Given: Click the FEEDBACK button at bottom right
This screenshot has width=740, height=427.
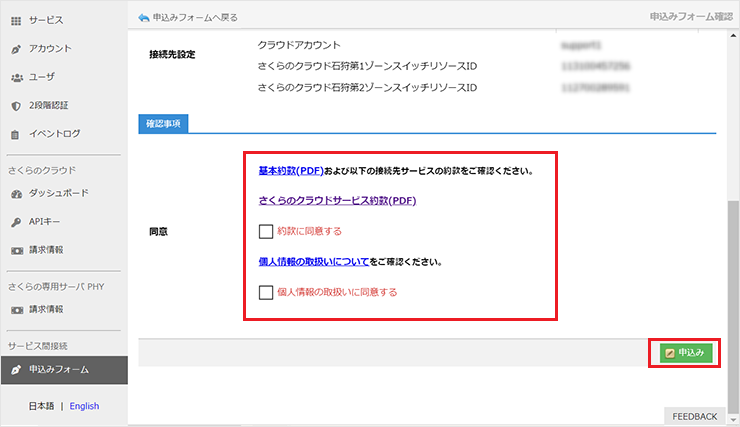Looking at the screenshot, I should coord(694,416).
